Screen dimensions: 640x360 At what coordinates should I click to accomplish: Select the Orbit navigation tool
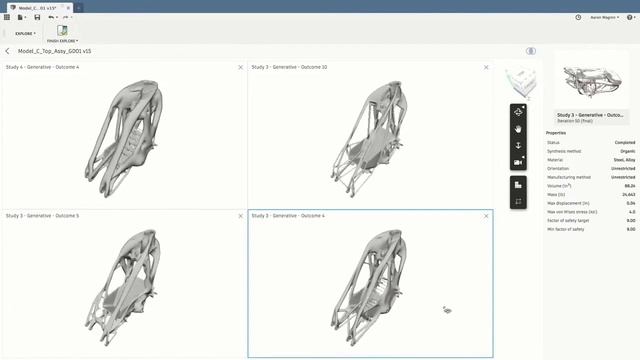click(x=518, y=112)
